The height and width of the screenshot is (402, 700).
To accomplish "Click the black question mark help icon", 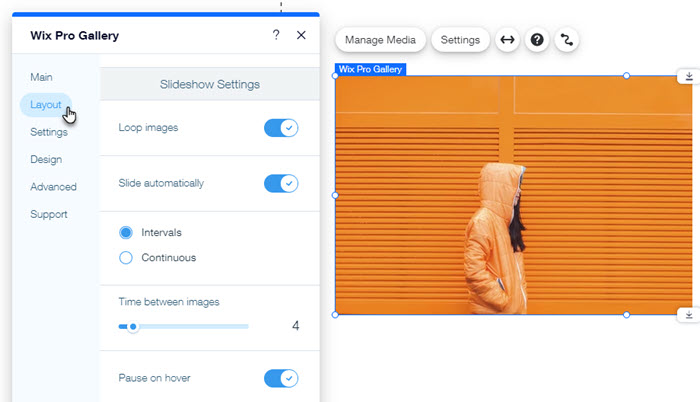I will pyautogui.click(x=537, y=40).
